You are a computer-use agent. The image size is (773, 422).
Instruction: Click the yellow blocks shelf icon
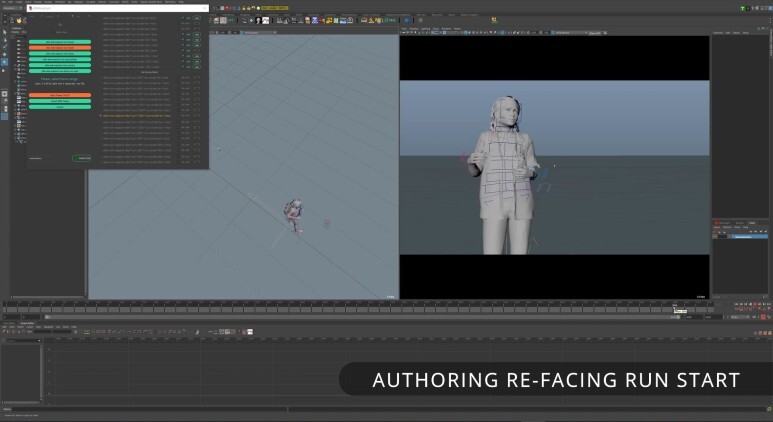click(329, 20)
